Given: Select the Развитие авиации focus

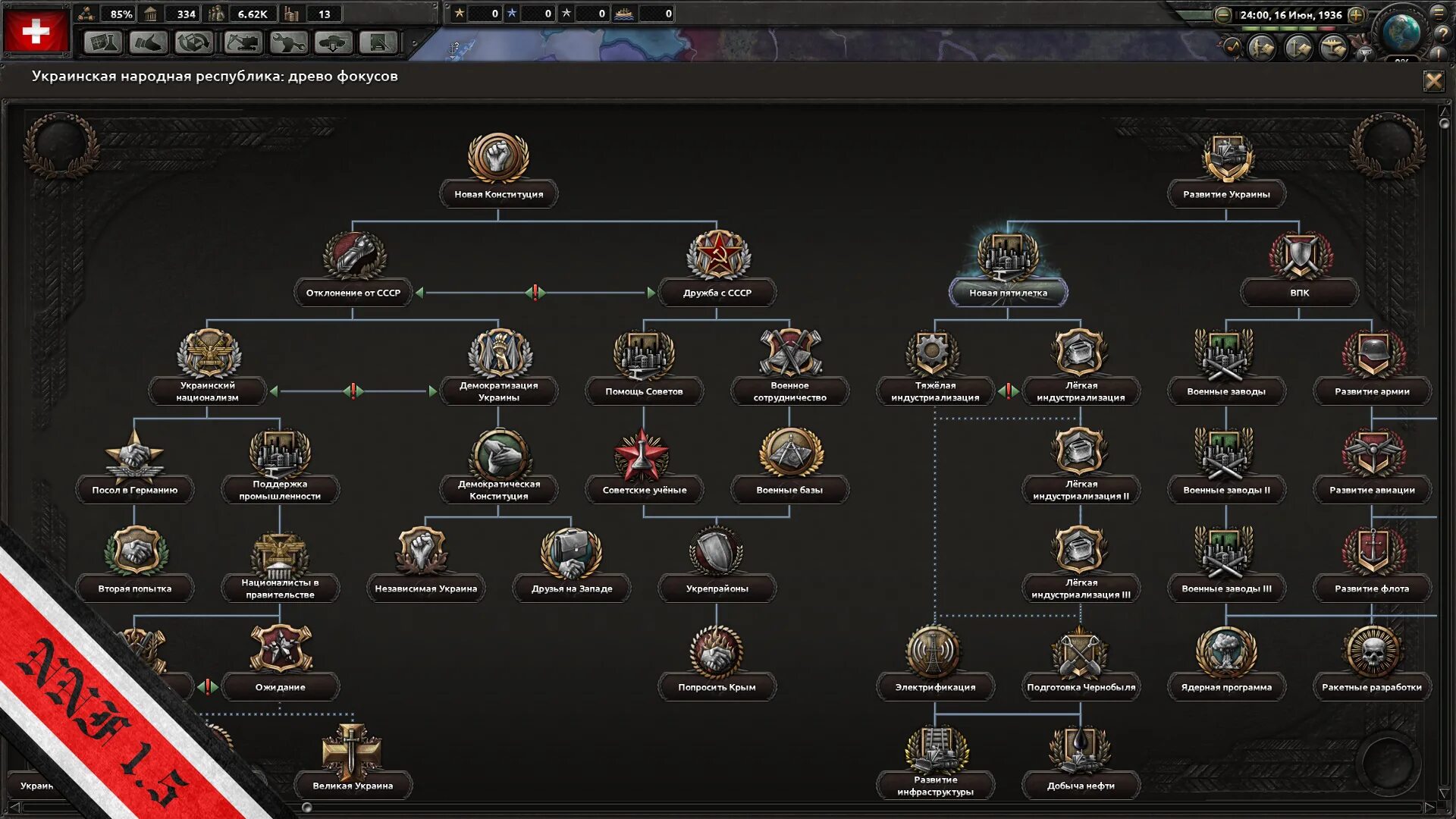Looking at the screenshot, I should 1372,466.
